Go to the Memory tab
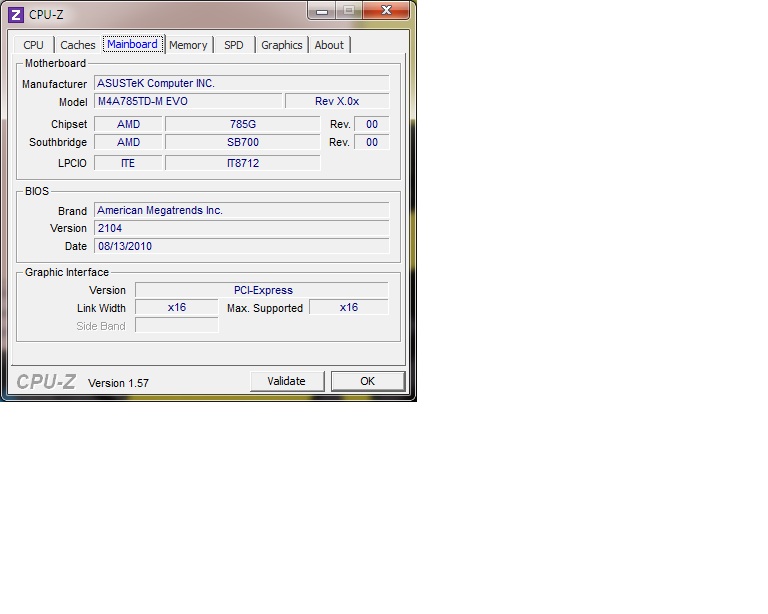The height and width of the screenshot is (614, 768). 188,45
